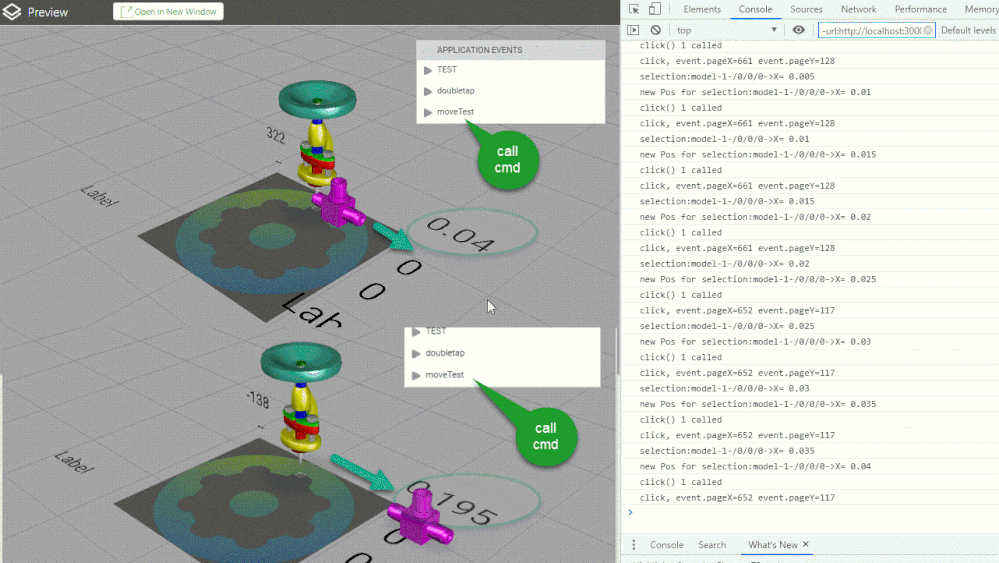Select the drawer Console tab
Screen dimensions: 999x563
(x=666, y=545)
